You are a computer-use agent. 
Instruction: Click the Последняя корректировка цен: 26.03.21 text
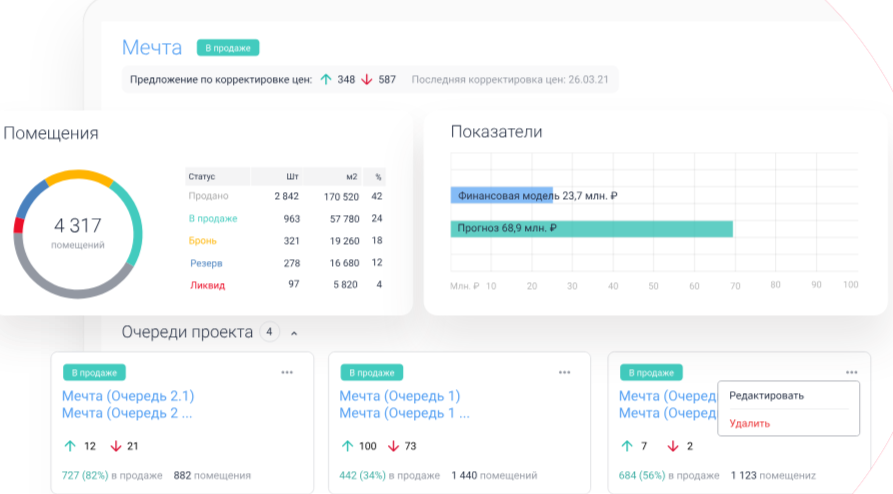click(x=510, y=80)
